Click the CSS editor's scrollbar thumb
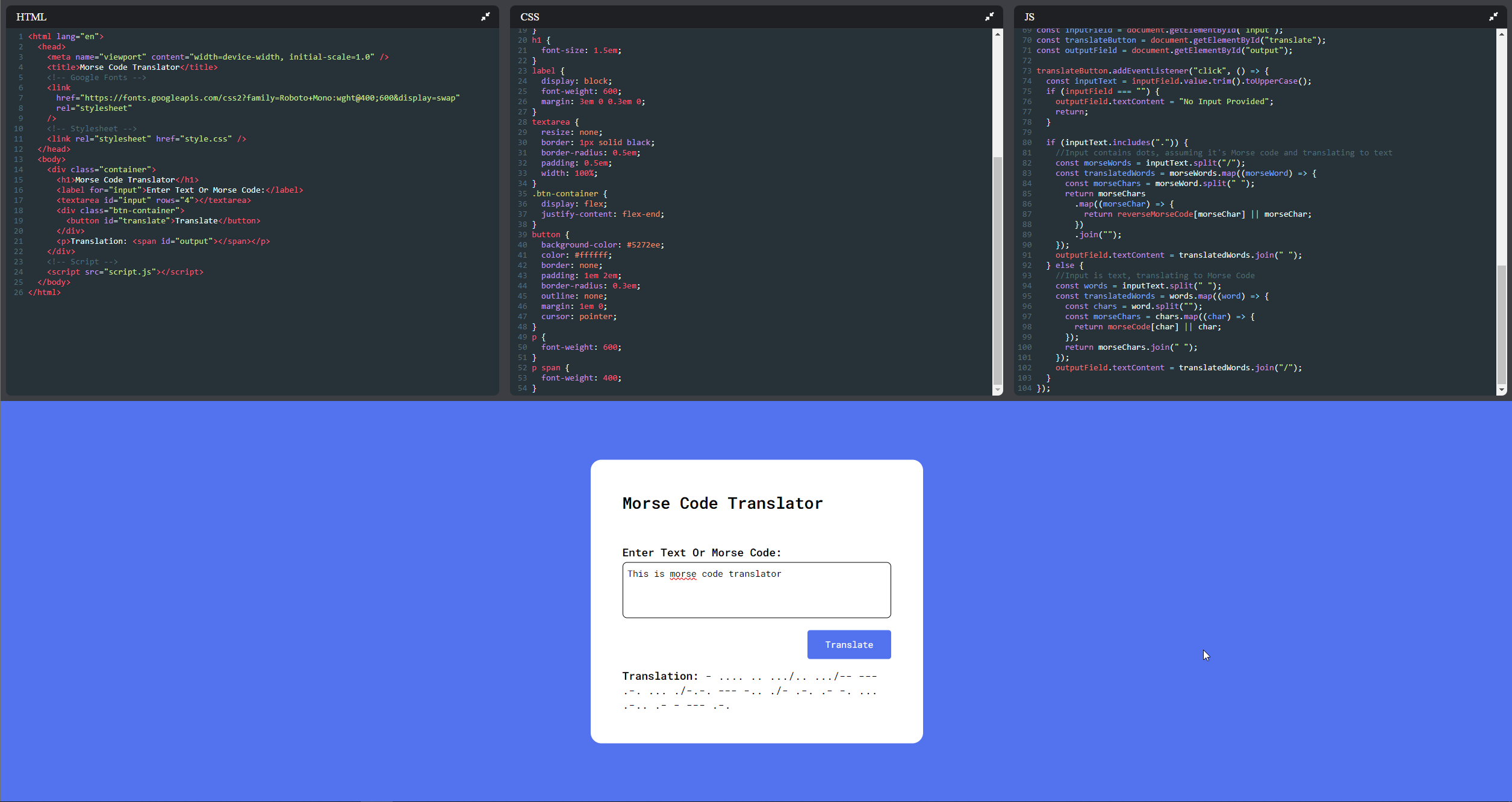 pyautogui.click(x=998, y=271)
